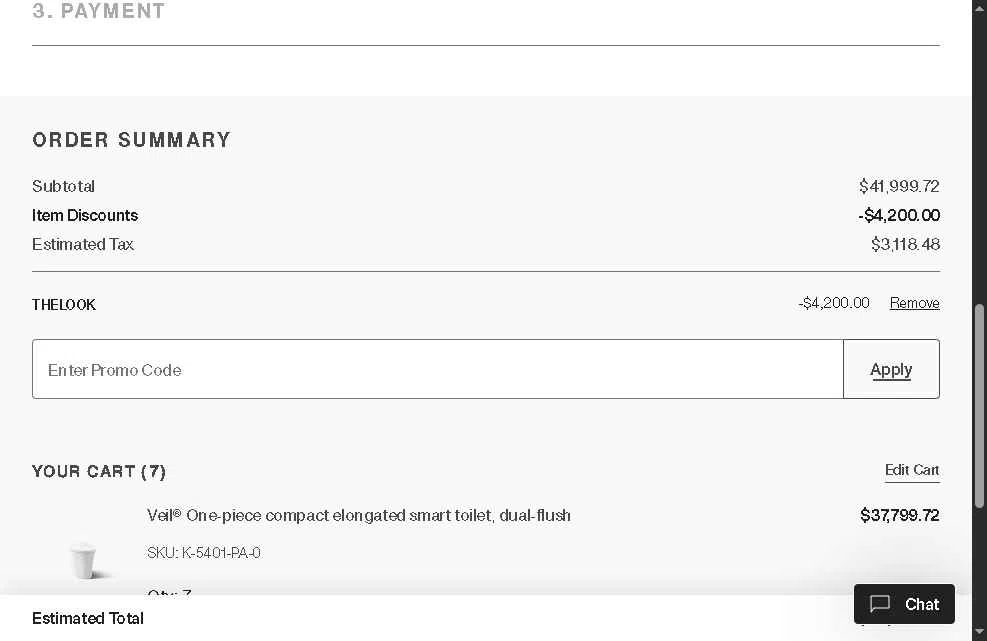Focus the Enter Promo Code field
987x641 pixels.
point(438,369)
